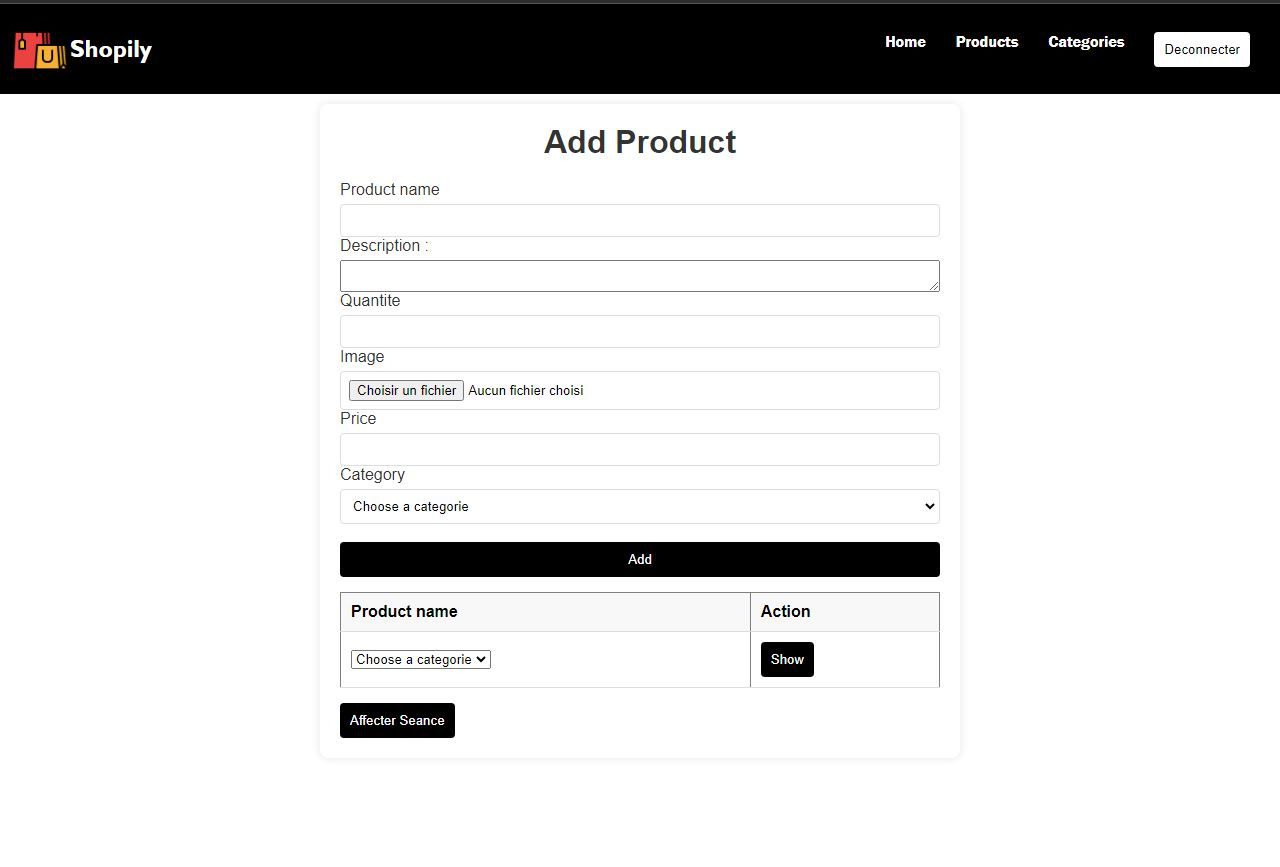Focus the Product name input field
The image size is (1280, 867).
tap(640, 221)
